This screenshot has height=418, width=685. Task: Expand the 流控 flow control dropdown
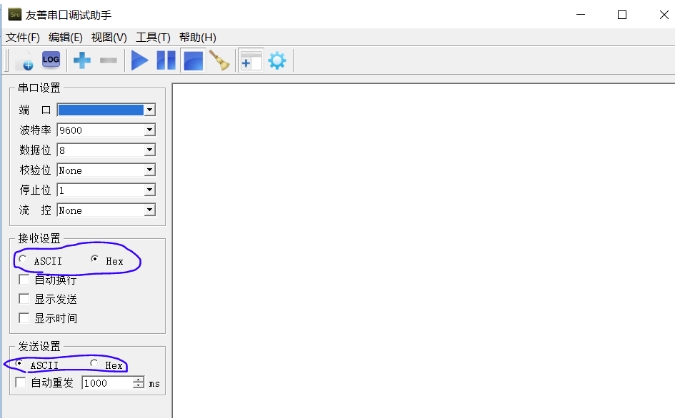pyautogui.click(x=149, y=210)
